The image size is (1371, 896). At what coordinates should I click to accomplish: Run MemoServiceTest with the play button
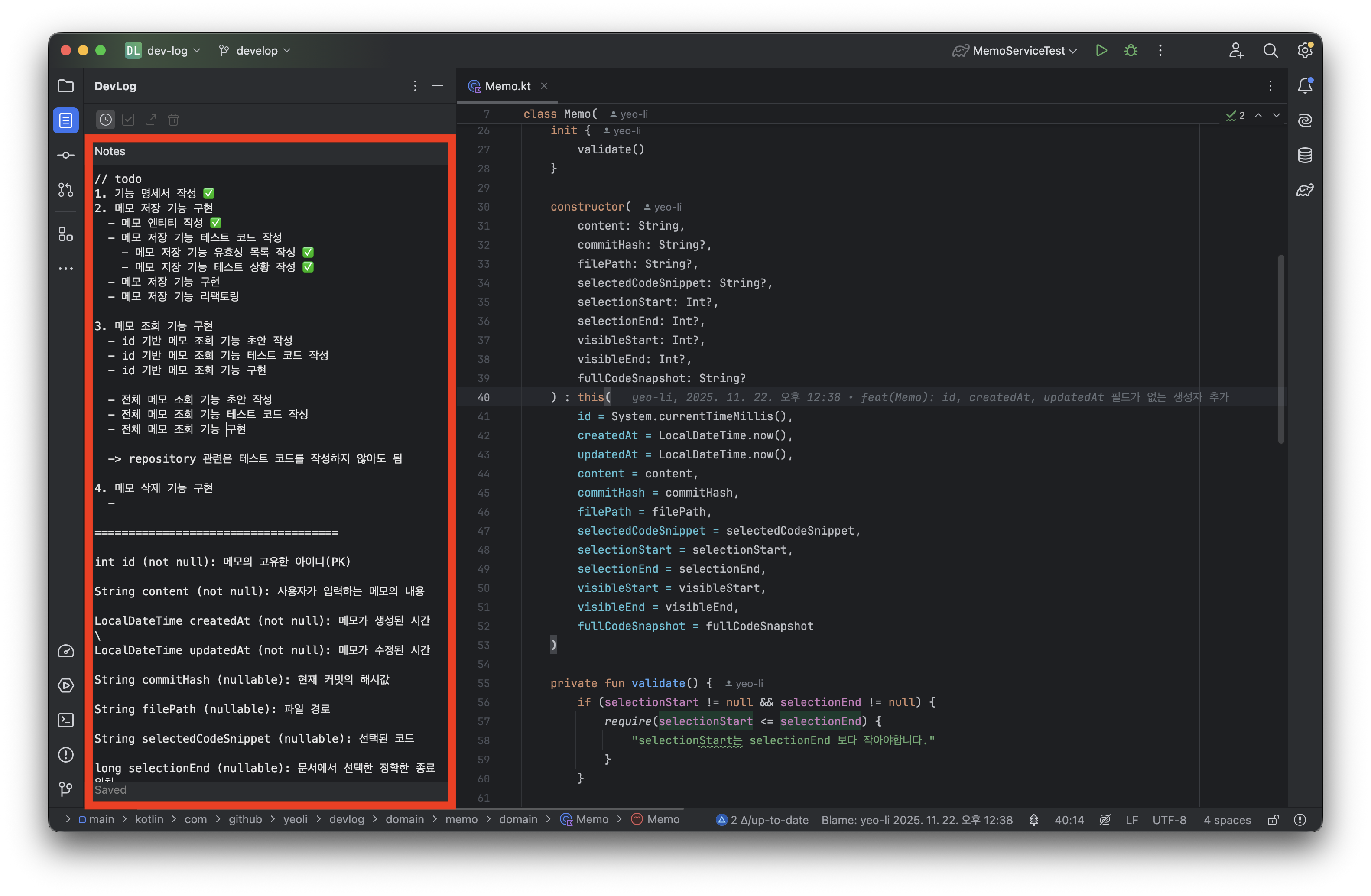click(x=1101, y=51)
